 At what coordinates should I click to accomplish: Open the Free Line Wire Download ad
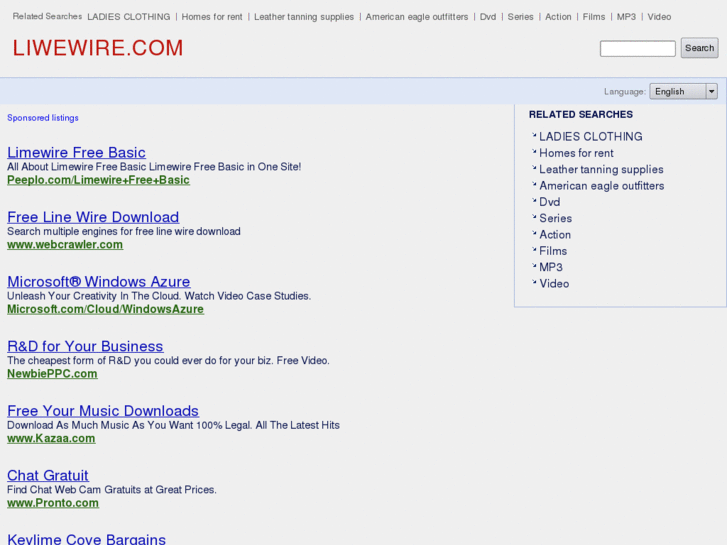click(x=93, y=217)
